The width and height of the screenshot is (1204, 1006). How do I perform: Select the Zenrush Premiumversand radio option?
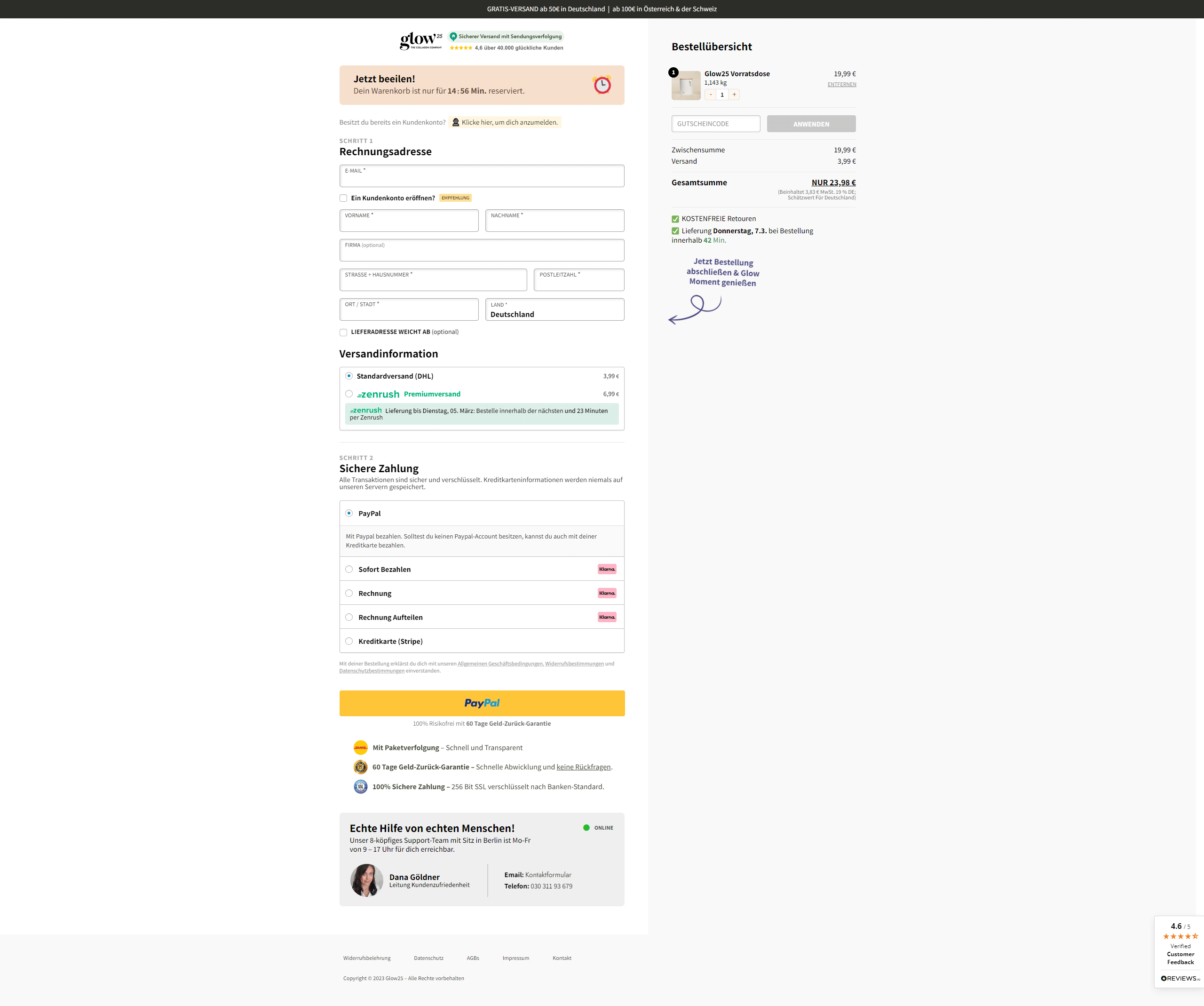point(349,394)
